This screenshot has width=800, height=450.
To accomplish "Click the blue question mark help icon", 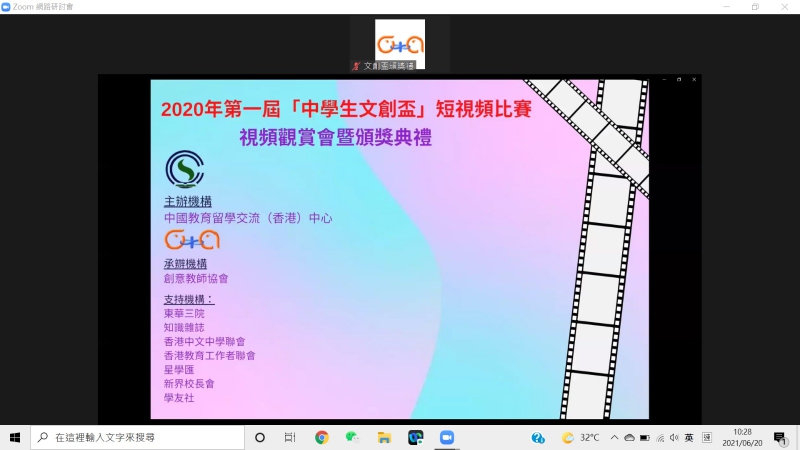I will pos(538,438).
